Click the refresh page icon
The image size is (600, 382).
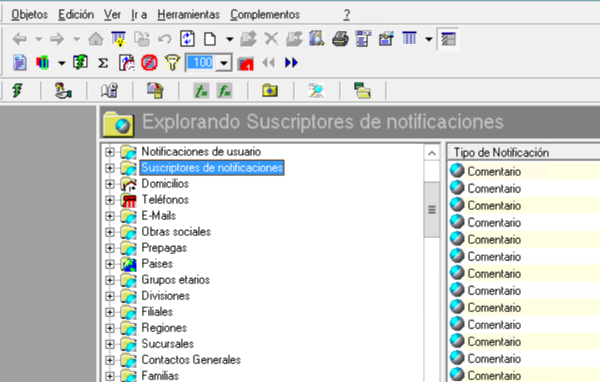coord(187,39)
